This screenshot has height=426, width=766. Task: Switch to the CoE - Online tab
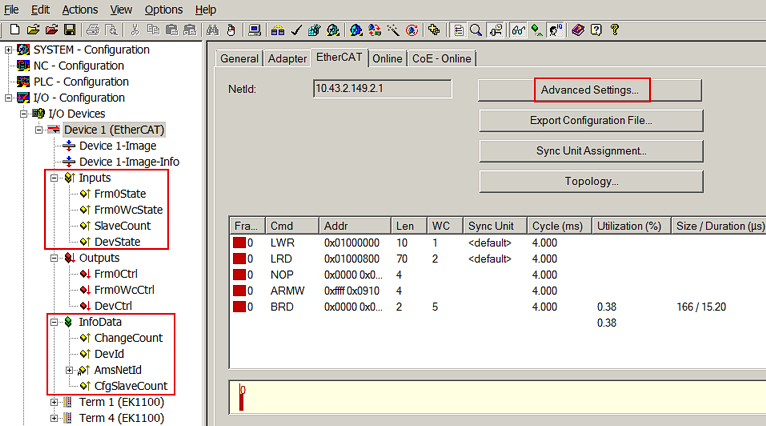pos(442,59)
